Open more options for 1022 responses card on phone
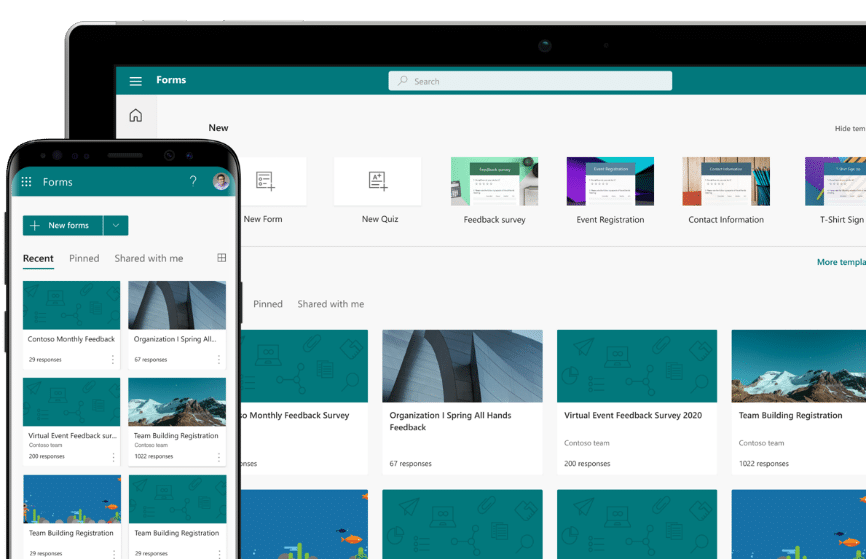The image size is (866, 559). 219,457
